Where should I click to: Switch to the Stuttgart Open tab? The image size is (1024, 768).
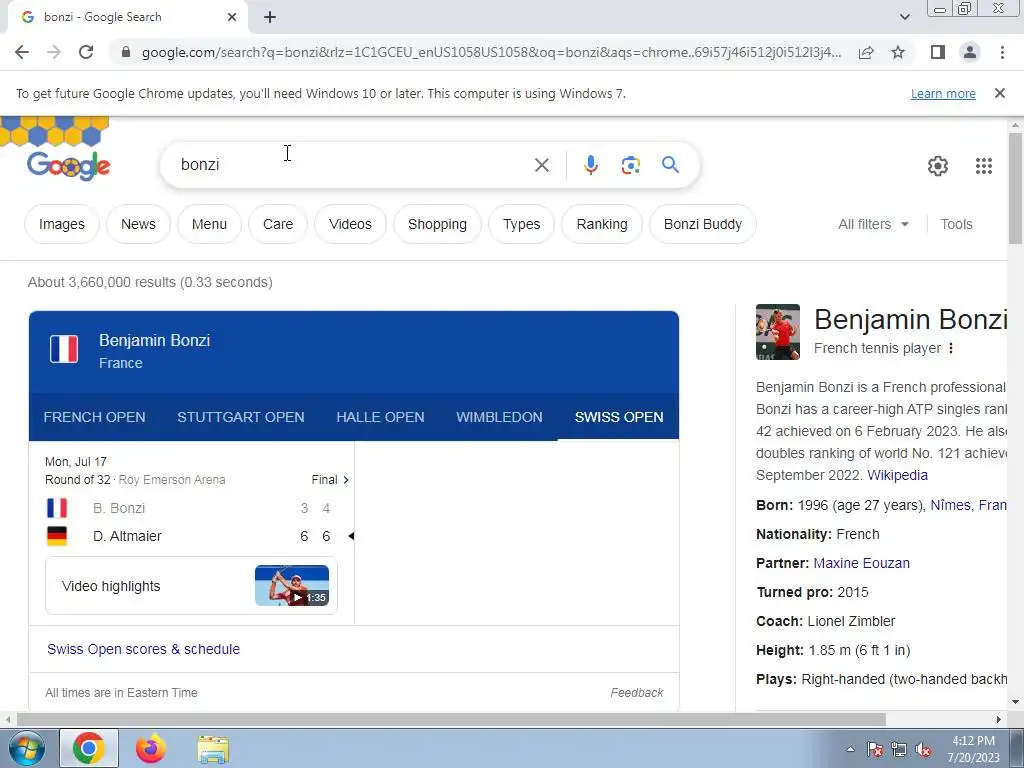pyautogui.click(x=240, y=417)
